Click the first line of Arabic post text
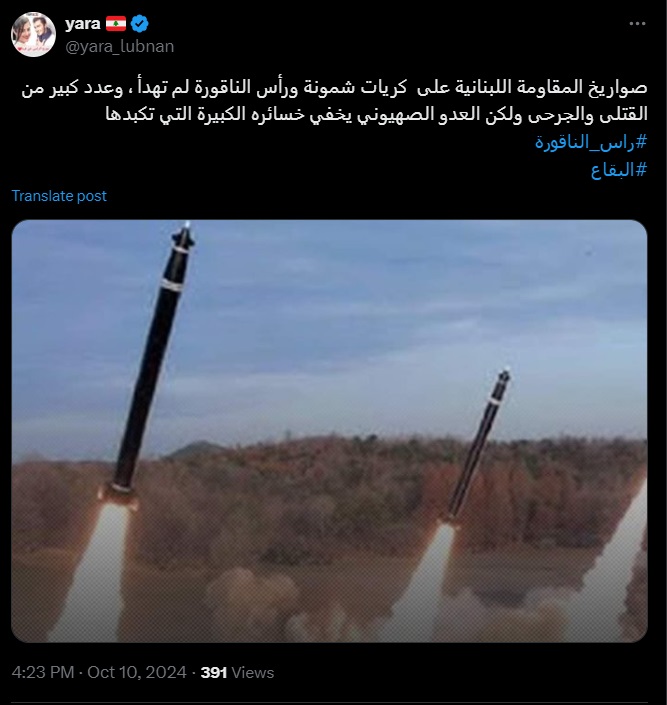667x705 pixels. pyautogui.click(x=334, y=87)
